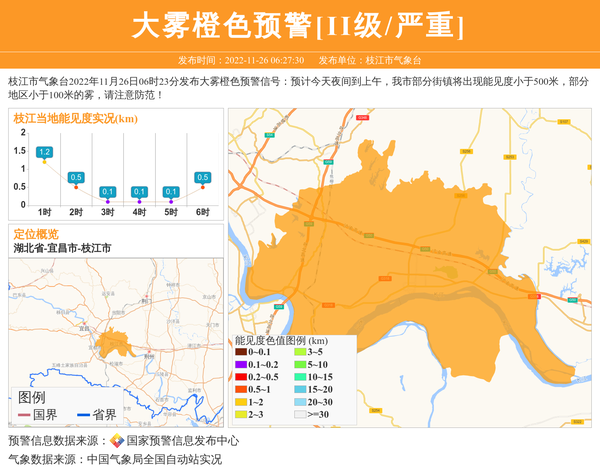600x471 pixels.
Task: Click the 0.5 km data point at 2时
Action: point(76,187)
